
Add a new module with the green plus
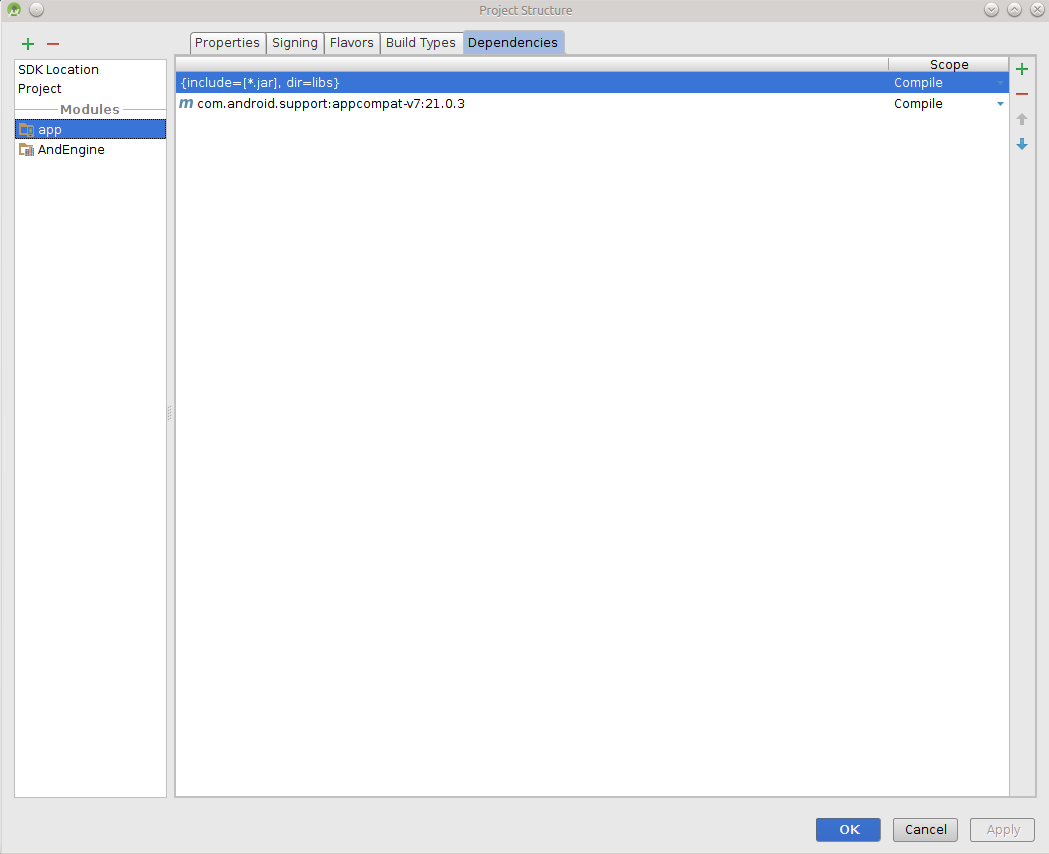(27, 44)
